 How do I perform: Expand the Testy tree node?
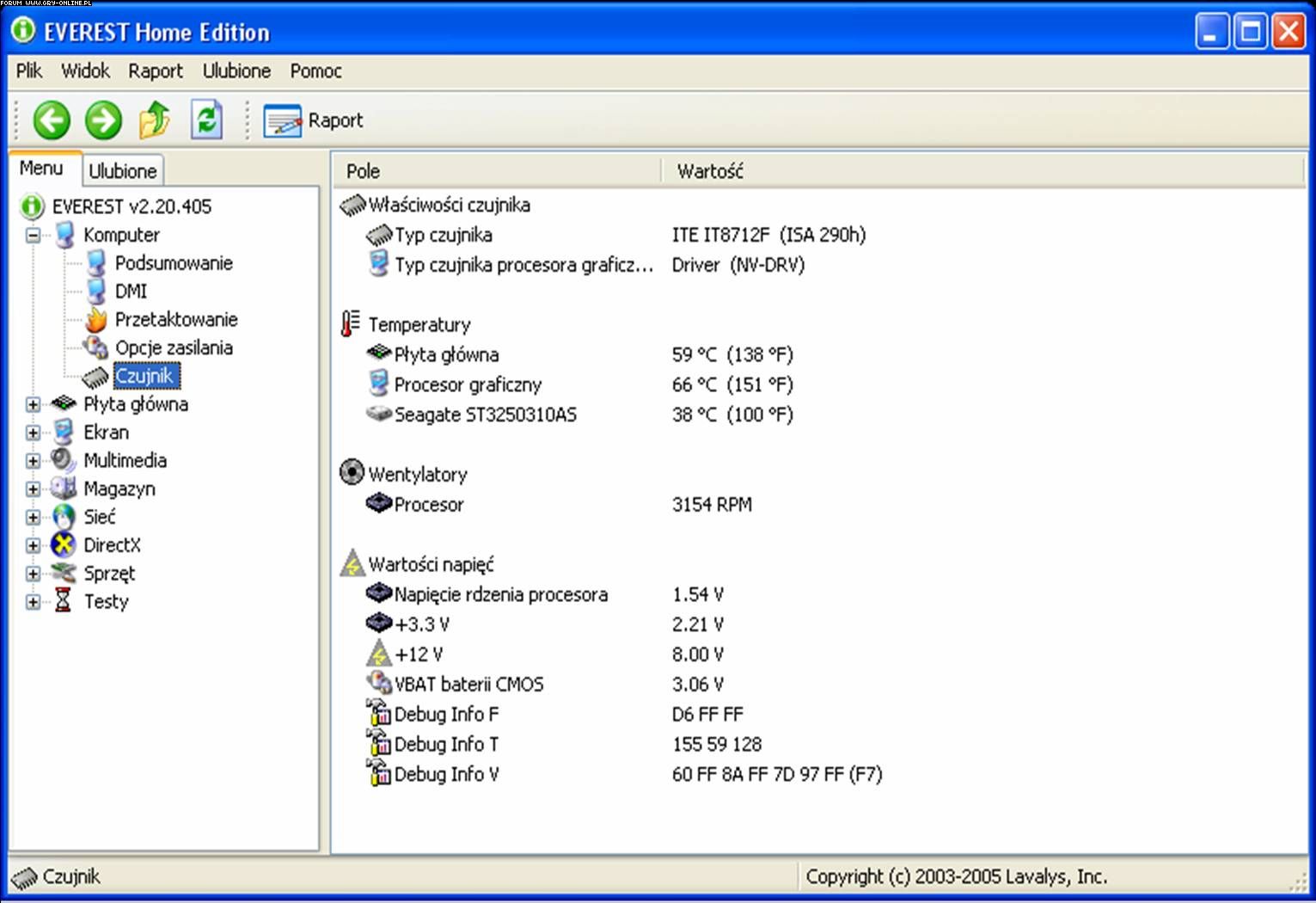pos(33,602)
